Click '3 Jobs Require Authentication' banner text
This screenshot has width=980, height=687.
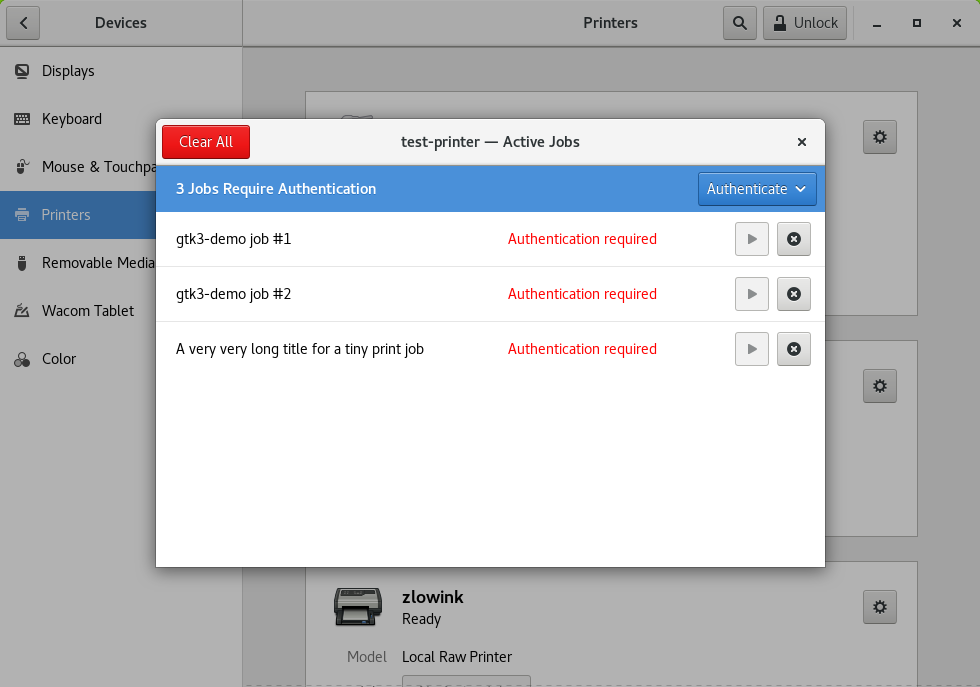click(x=276, y=189)
